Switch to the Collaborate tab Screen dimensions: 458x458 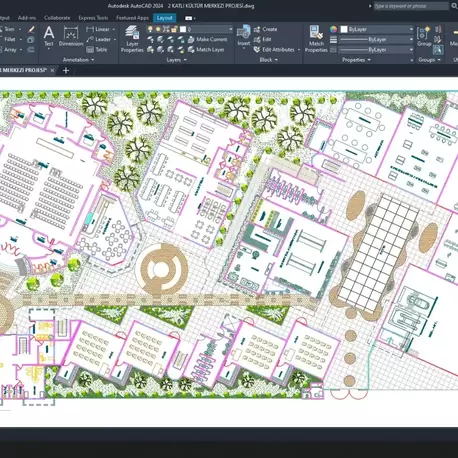[x=57, y=18]
